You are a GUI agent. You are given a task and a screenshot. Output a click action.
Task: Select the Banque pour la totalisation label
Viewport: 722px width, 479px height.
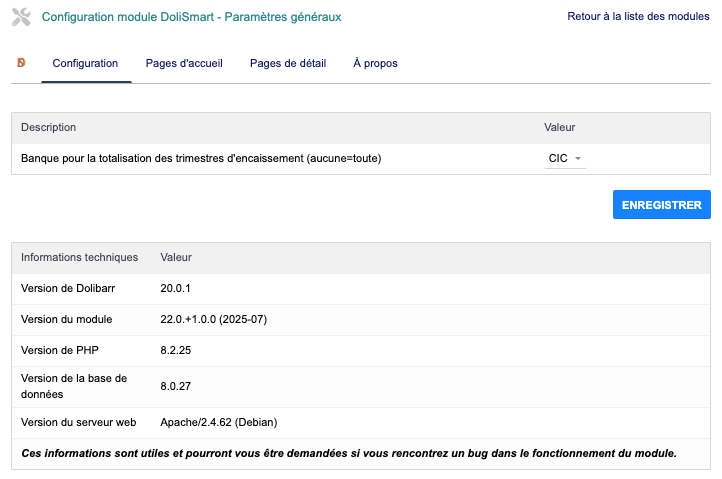pos(201,158)
